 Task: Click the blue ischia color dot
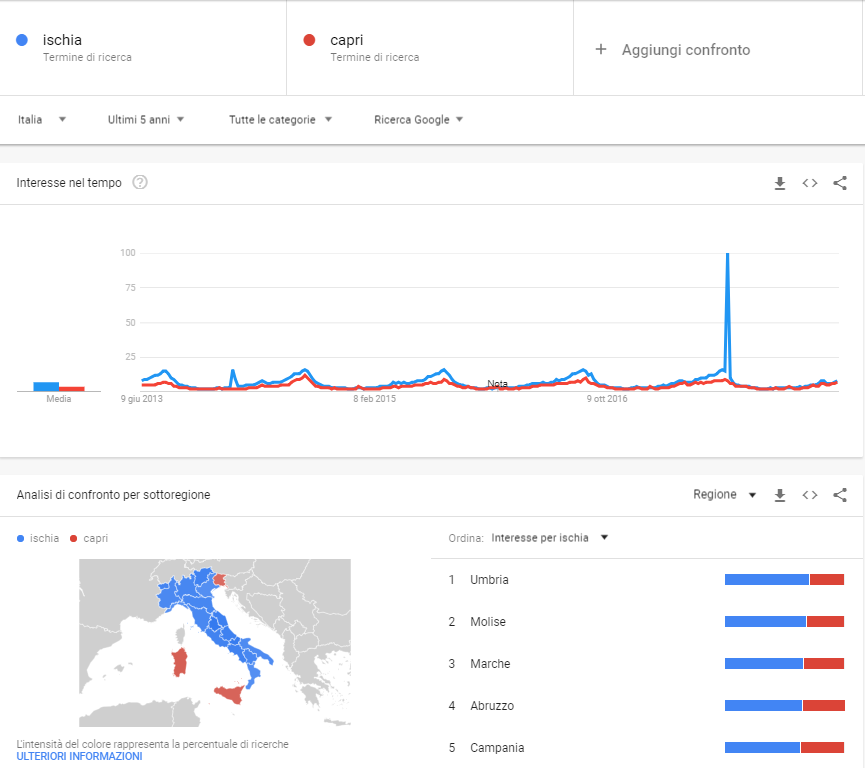22,40
